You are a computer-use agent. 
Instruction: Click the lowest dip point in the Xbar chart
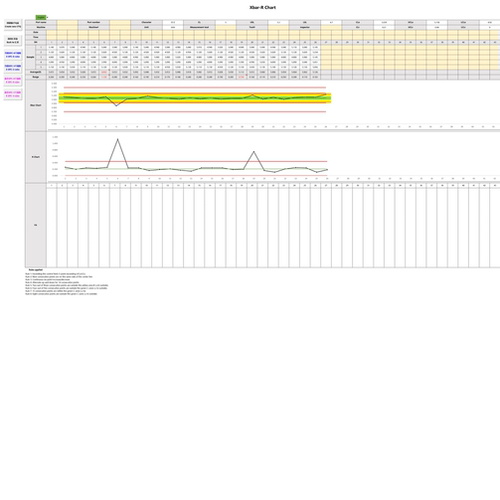coord(116,106)
